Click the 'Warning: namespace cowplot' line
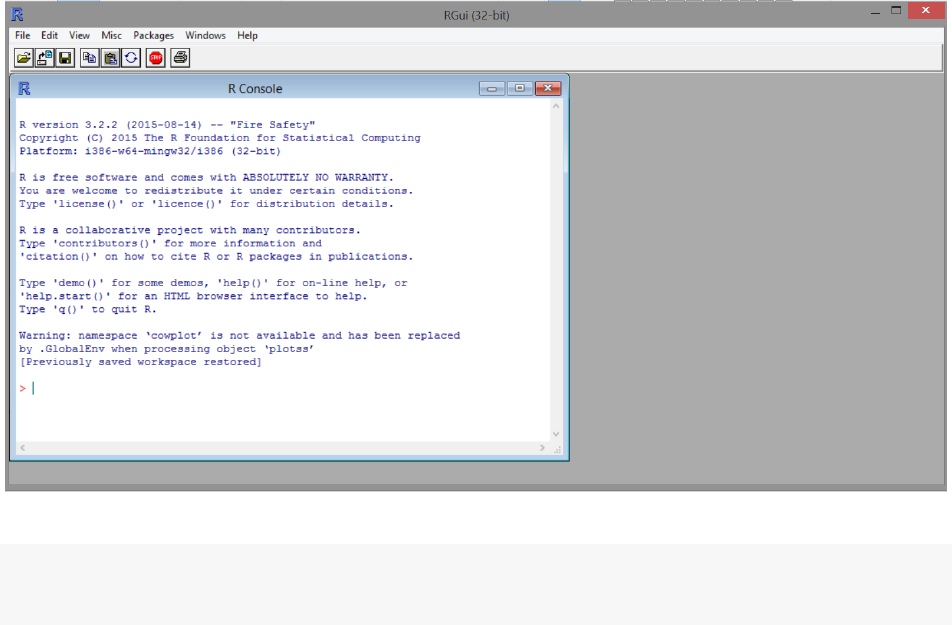This screenshot has width=952, height=625. coord(239,335)
